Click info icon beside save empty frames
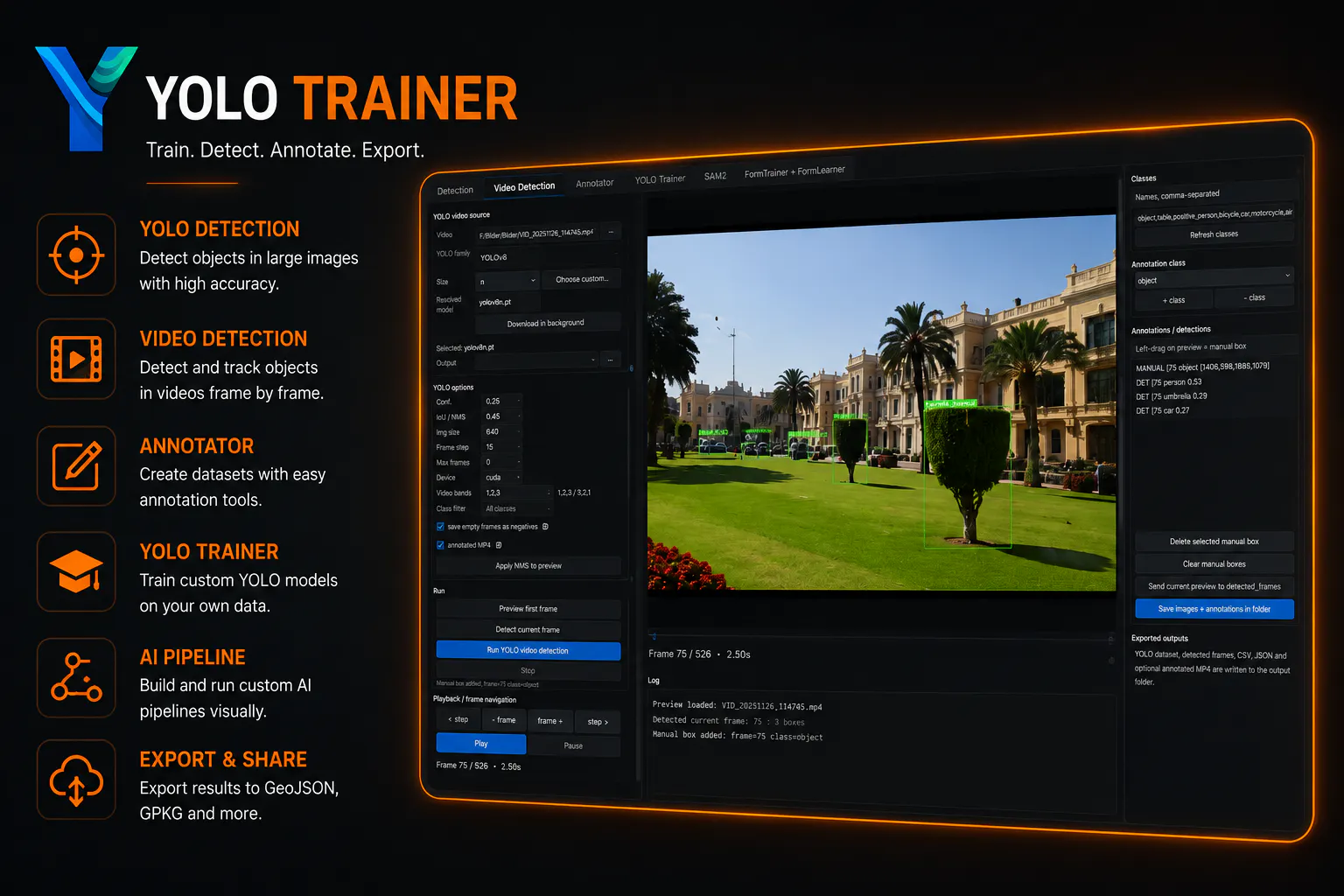Screen dimensions: 1344x896 pyautogui.click(x=545, y=527)
